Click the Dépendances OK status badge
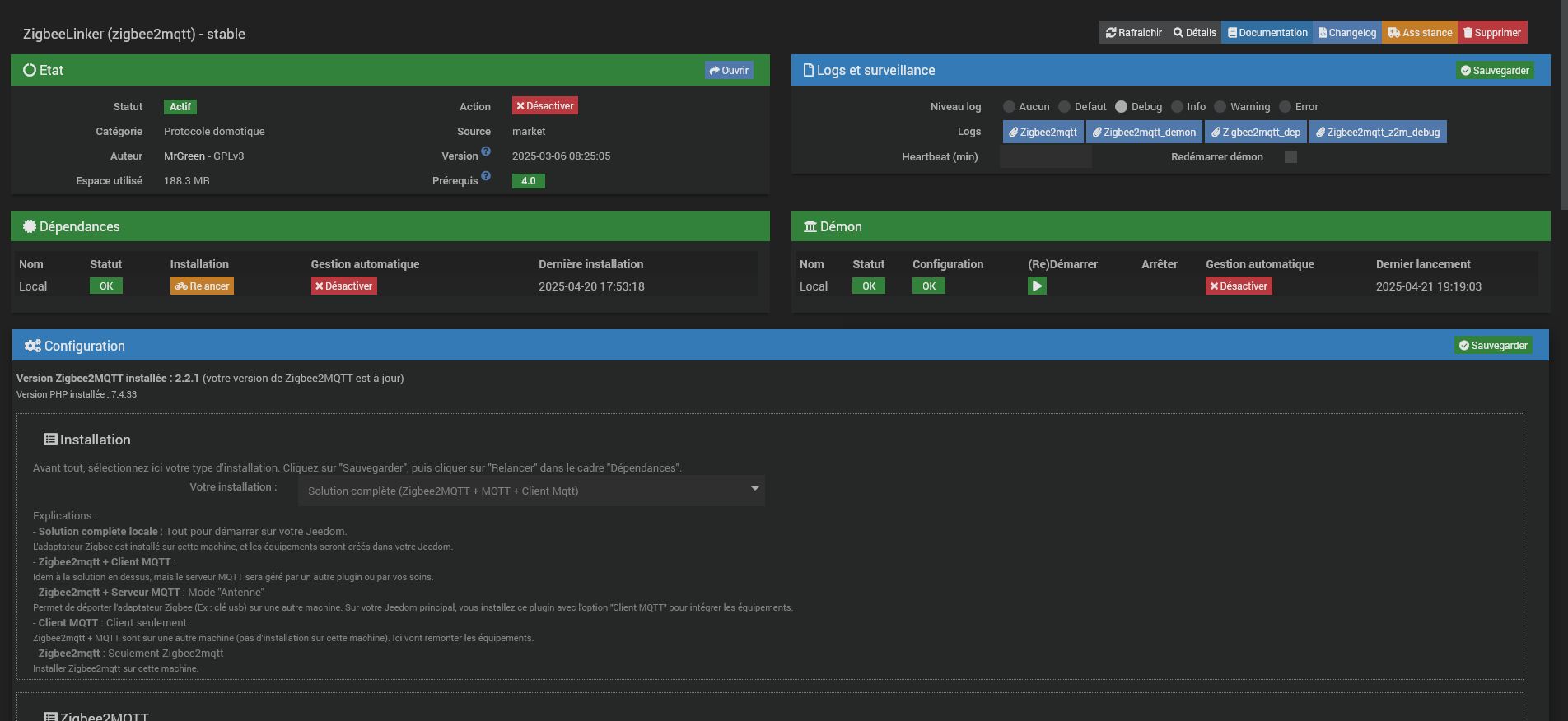Image resolution: width=1568 pixels, height=721 pixels. [x=106, y=286]
